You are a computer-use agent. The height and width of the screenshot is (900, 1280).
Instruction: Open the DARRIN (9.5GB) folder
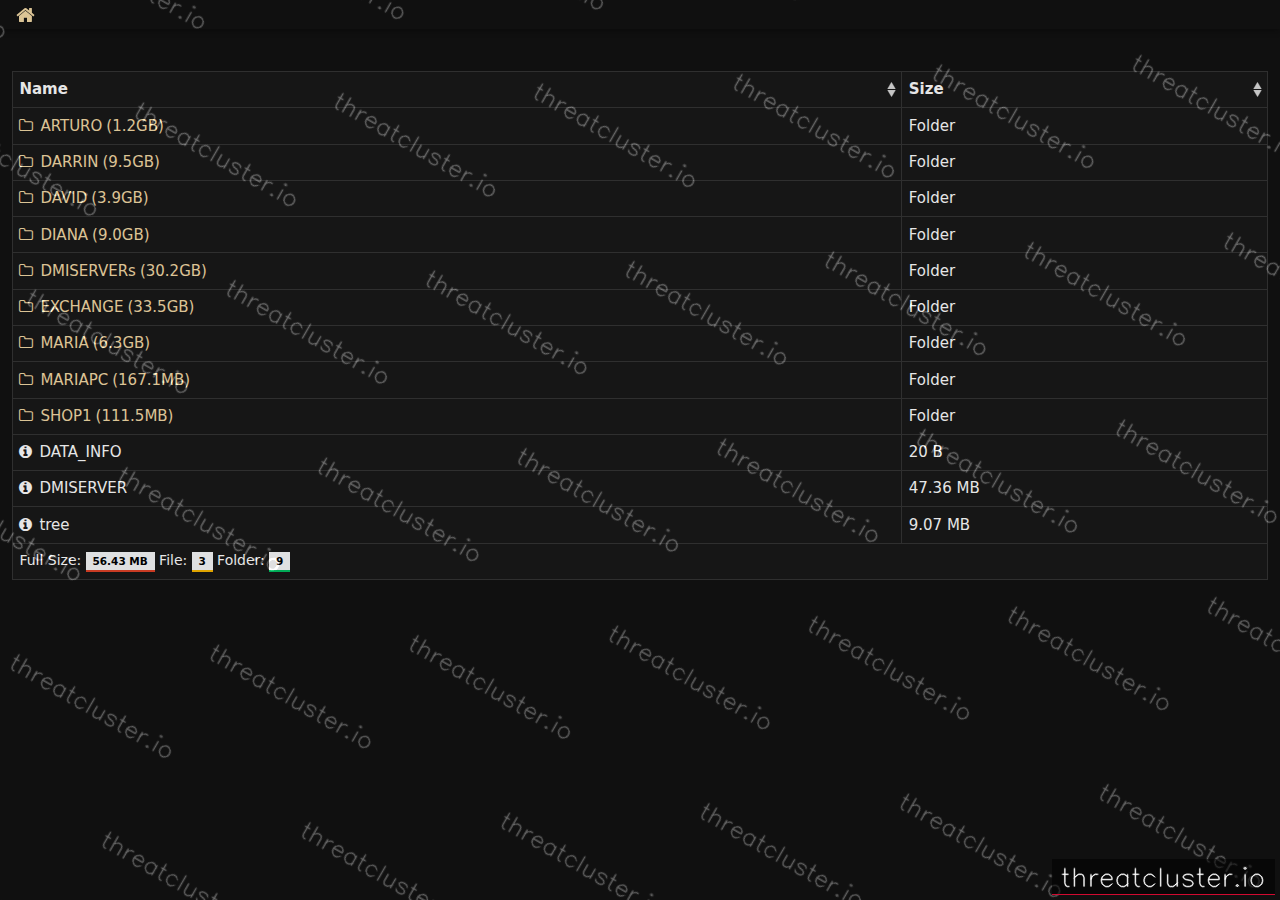(100, 161)
